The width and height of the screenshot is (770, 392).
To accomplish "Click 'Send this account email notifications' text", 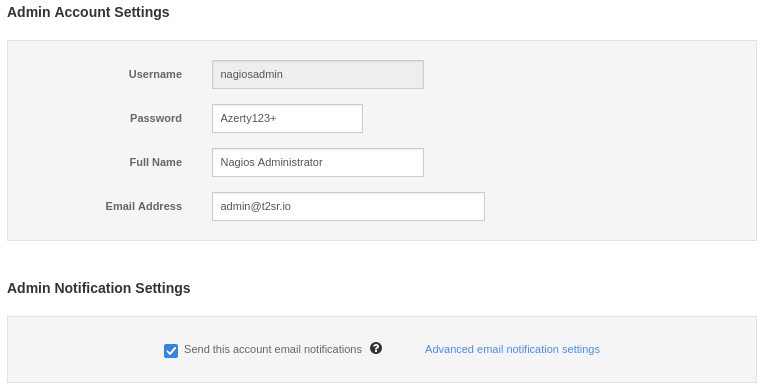I will pos(273,349).
